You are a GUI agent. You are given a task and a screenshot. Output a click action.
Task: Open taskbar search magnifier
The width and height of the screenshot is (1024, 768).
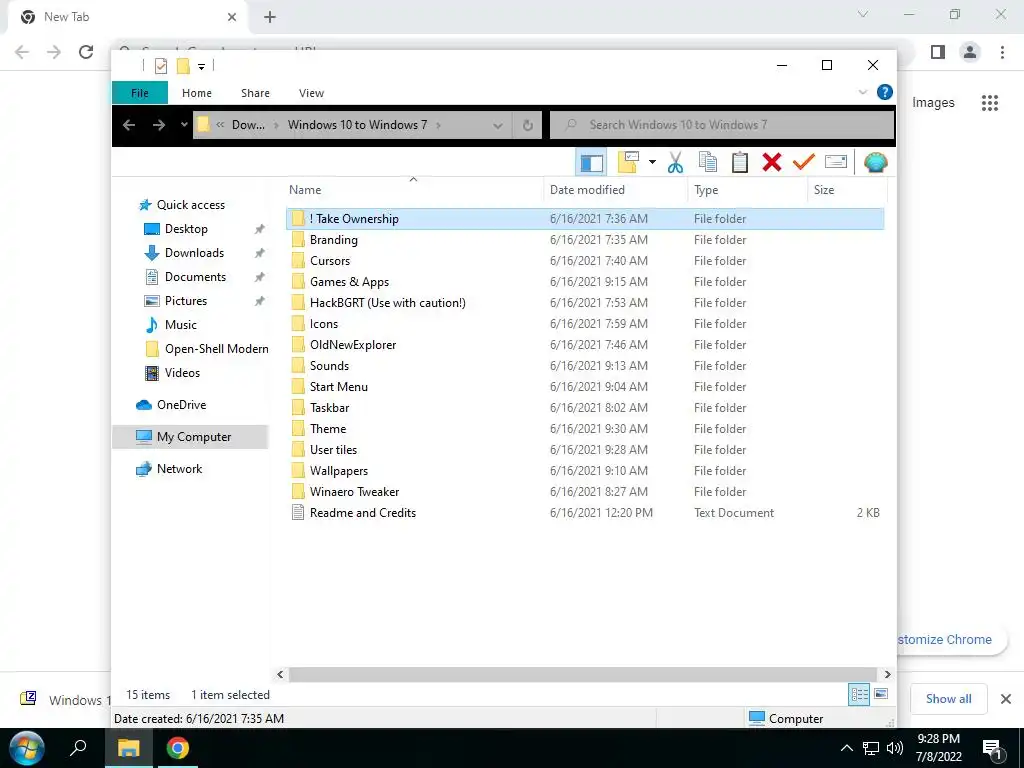(78, 748)
